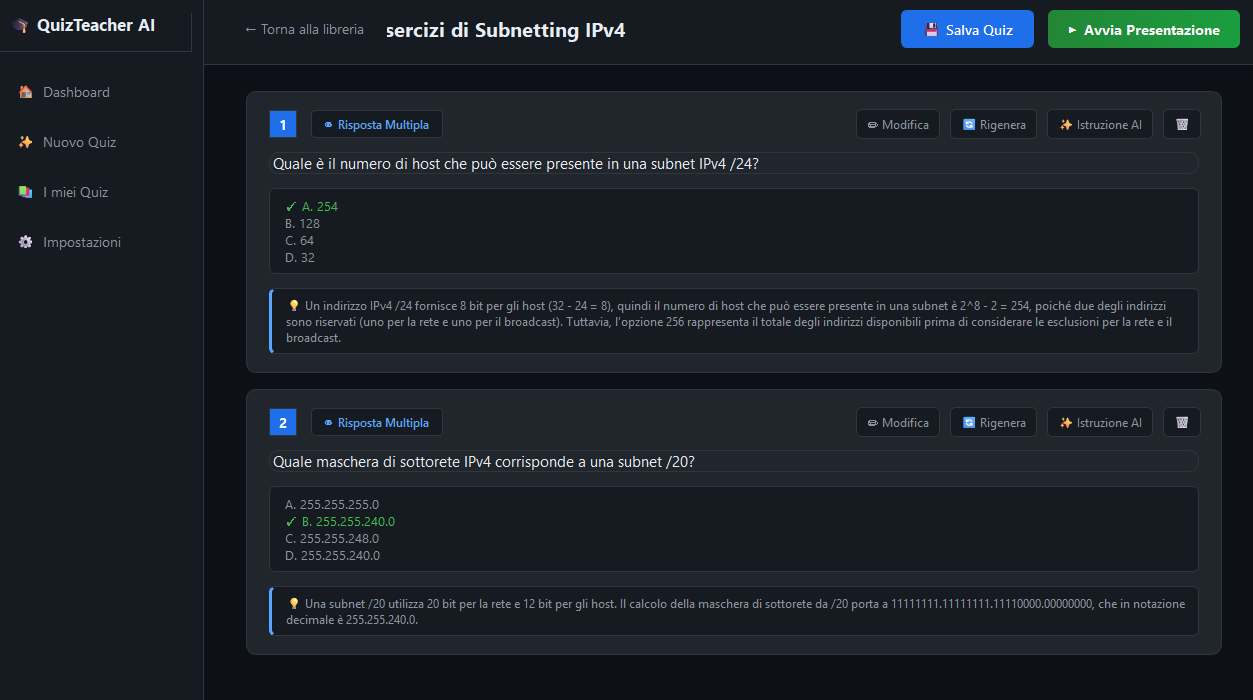
Task: Click the lightbulb icon in question 2 explanation
Action: point(294,603)
